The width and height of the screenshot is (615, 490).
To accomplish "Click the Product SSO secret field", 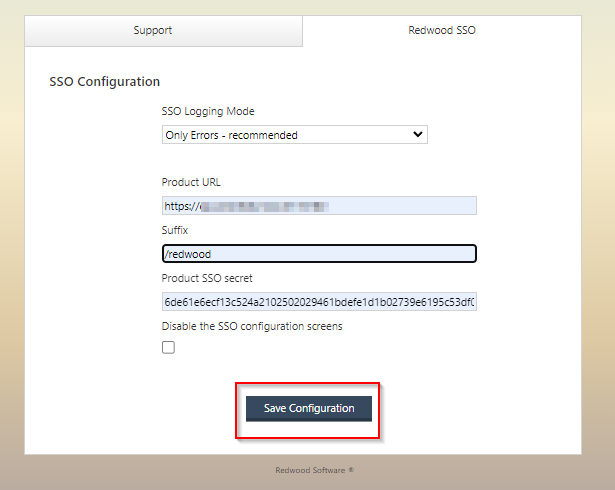I will (x=319, y=302).
